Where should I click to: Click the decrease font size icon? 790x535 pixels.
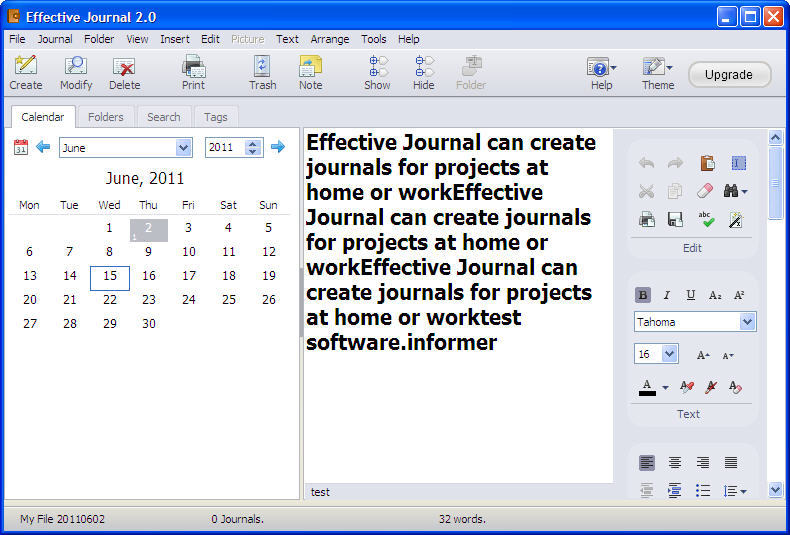[728, 355]
